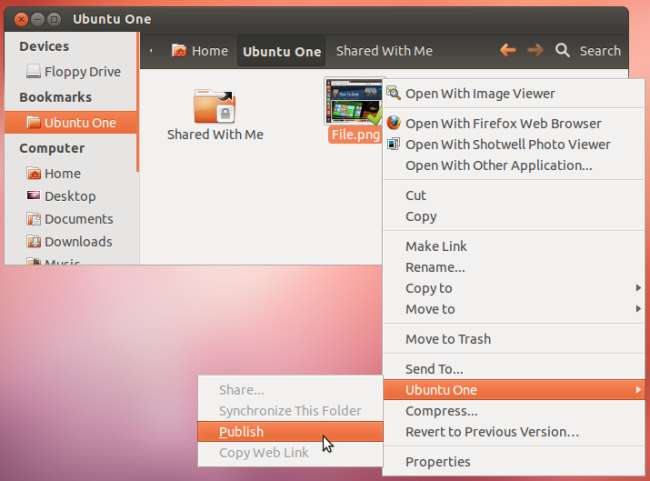Open Downloads in the sidebar

[x=71, y=241]
